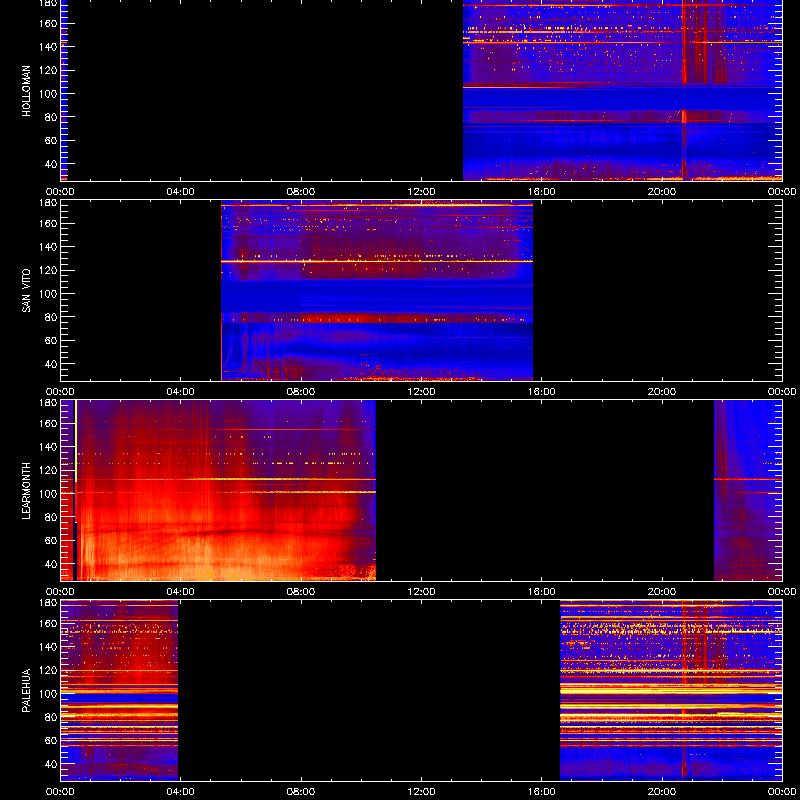This screenshot has height=800, width=800.
Task: Click the SAN VITO station label
Action: pos(27,291)
